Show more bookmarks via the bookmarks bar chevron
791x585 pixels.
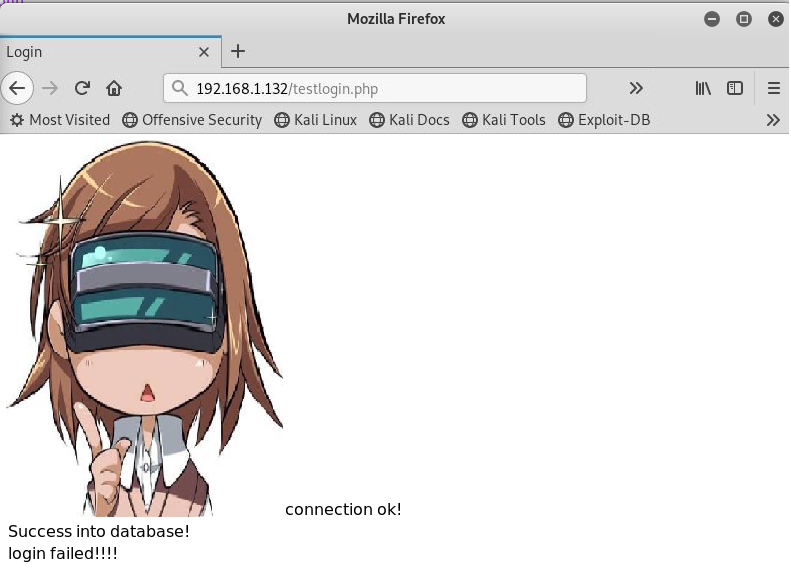[773, 120]
